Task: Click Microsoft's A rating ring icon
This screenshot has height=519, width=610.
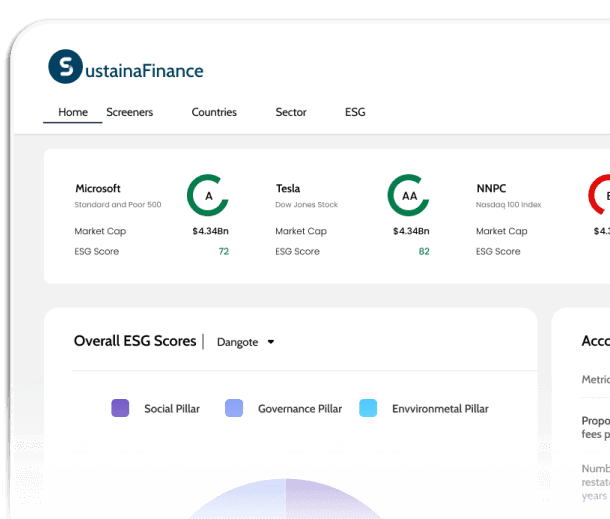Action: click(x=208, y=195)
